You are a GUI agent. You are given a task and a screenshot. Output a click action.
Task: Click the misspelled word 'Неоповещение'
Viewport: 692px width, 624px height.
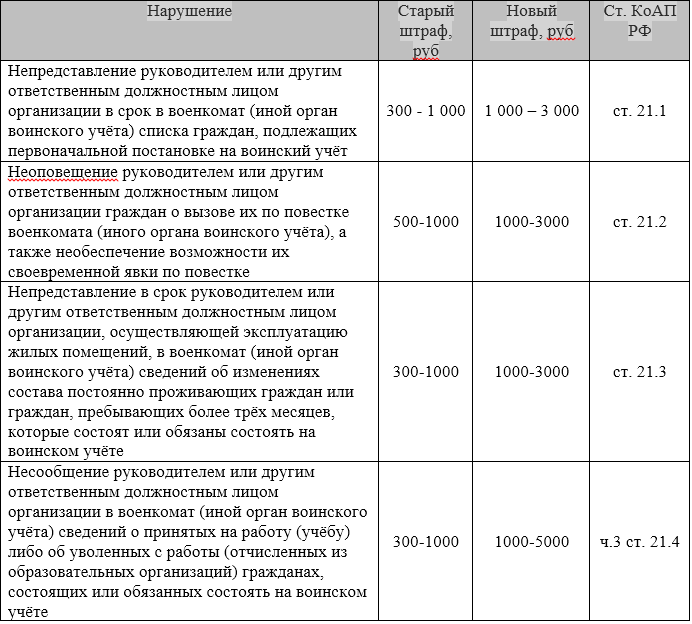[x=63, y=172]
